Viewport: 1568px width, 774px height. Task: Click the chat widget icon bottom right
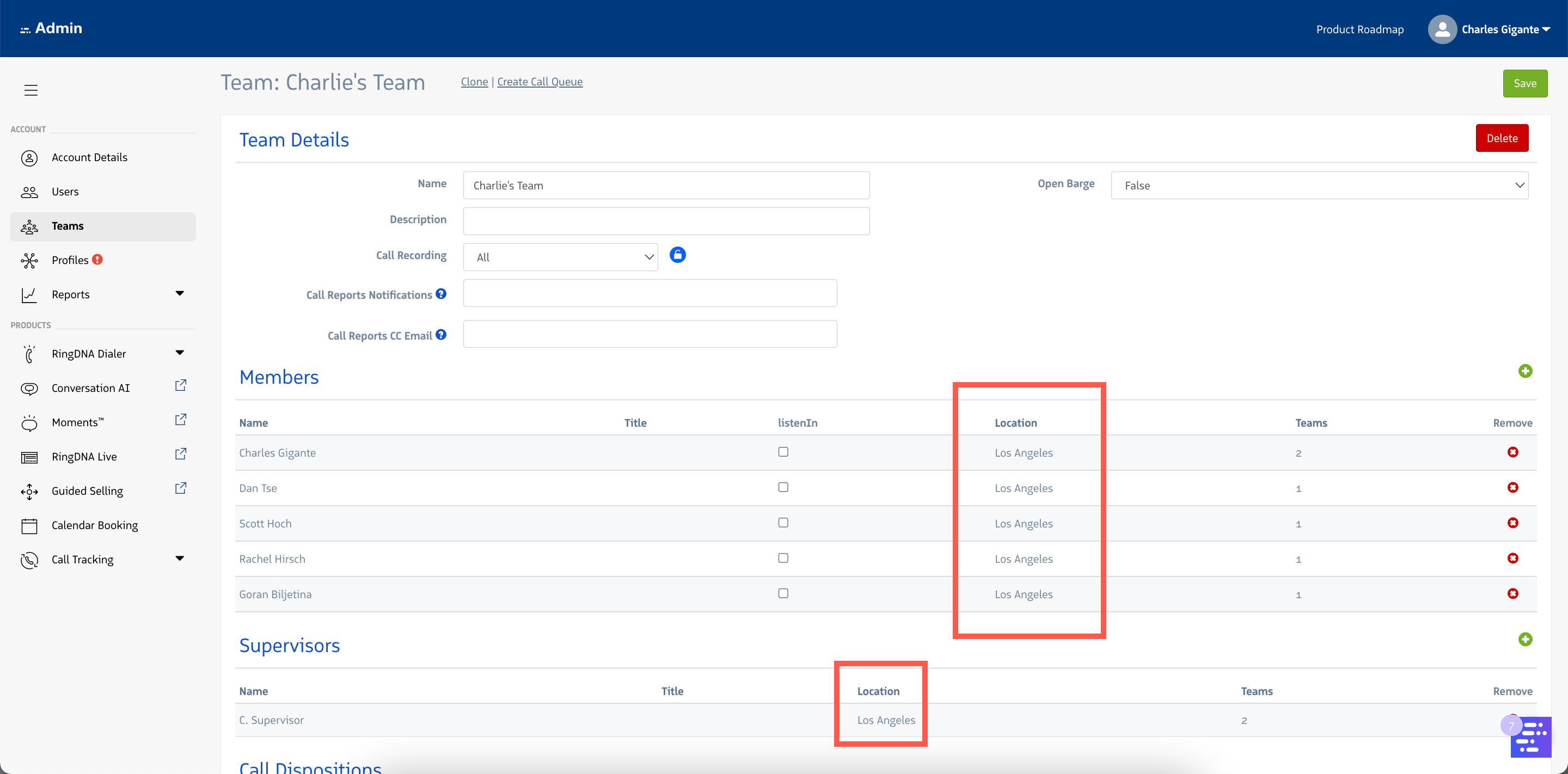click(1531, 737)
